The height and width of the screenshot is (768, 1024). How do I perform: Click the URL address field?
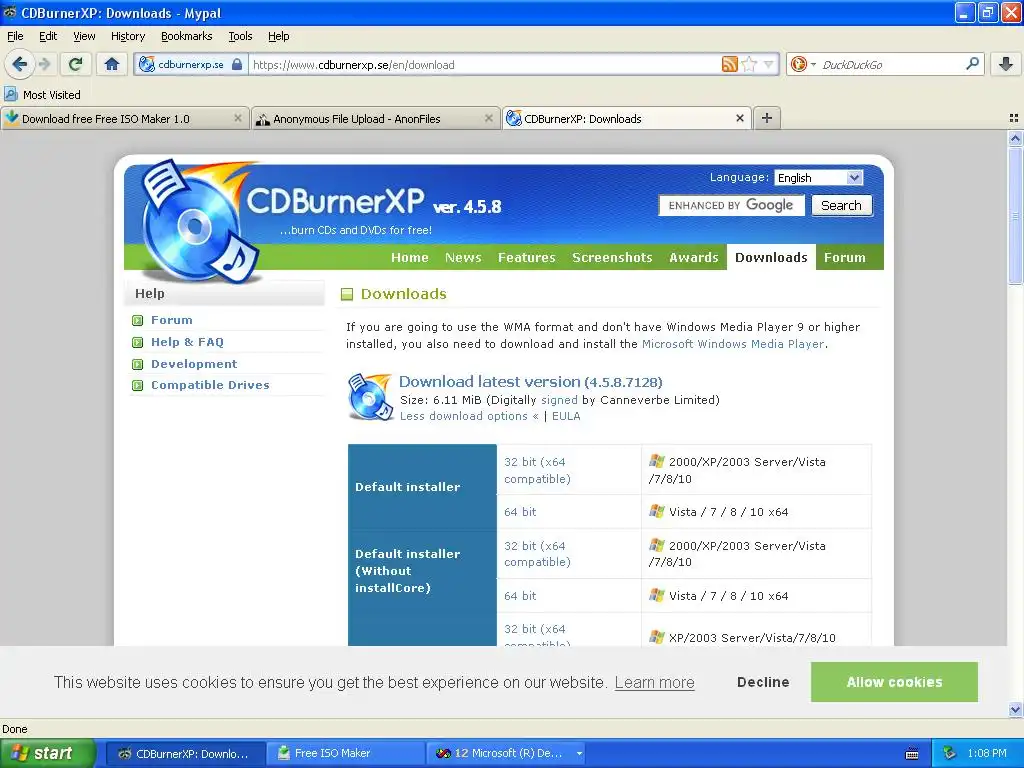click(x=483, y=64)
